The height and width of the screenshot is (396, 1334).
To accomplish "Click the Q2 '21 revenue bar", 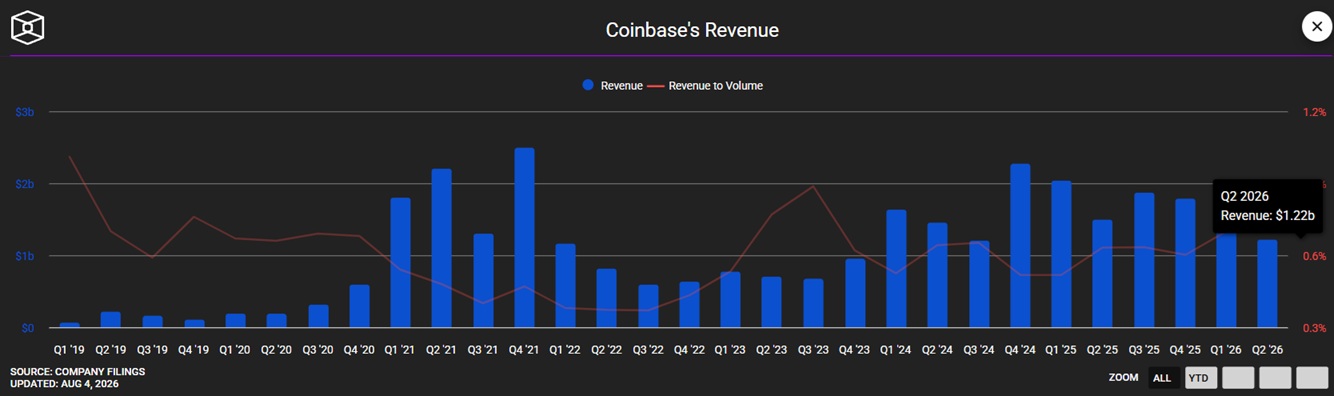I will click(x=441, y=248).
